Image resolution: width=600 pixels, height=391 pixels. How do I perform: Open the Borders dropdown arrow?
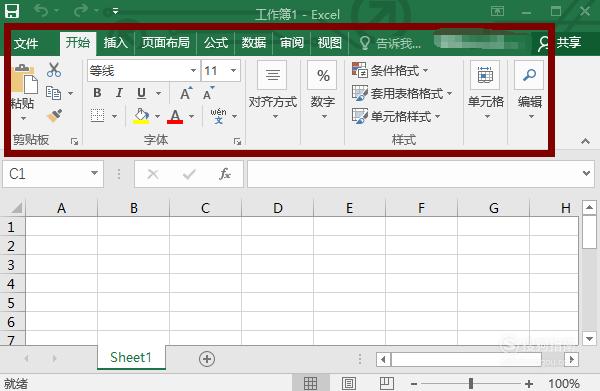[x=114, y=116]
